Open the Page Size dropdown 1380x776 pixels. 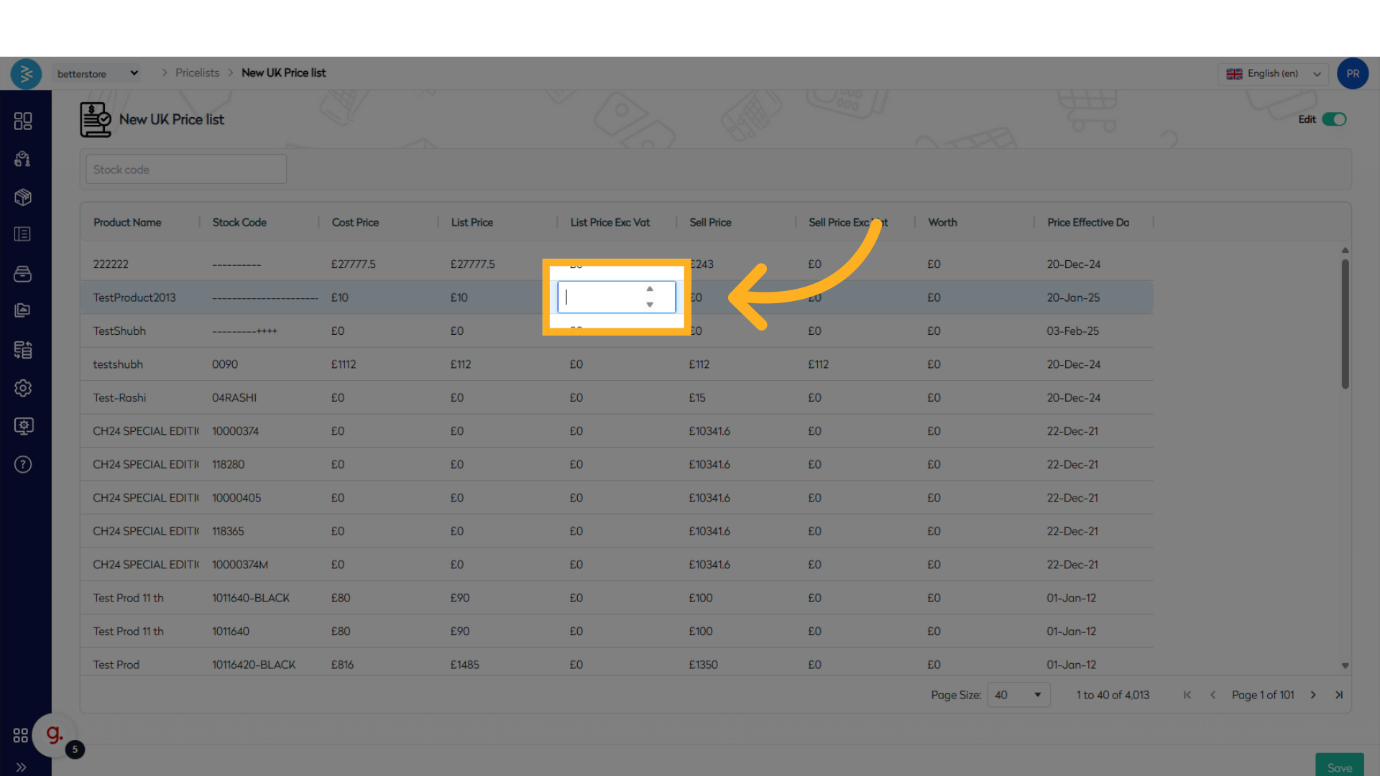tap(1018, 695)
